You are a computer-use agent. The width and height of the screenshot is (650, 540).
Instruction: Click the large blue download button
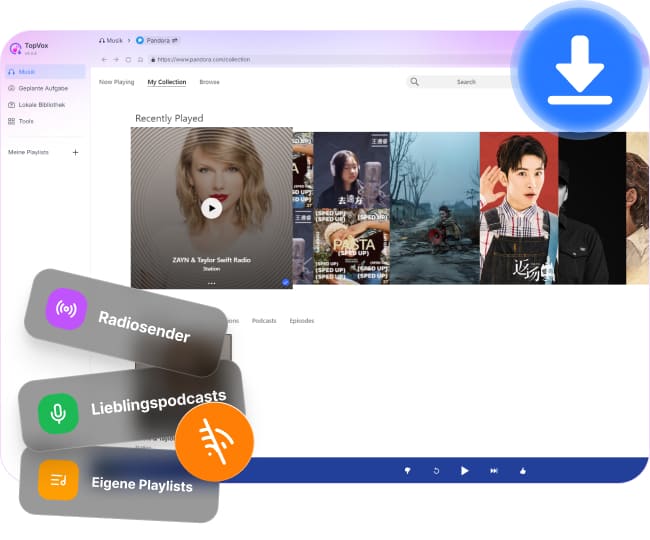click(580, 70)
